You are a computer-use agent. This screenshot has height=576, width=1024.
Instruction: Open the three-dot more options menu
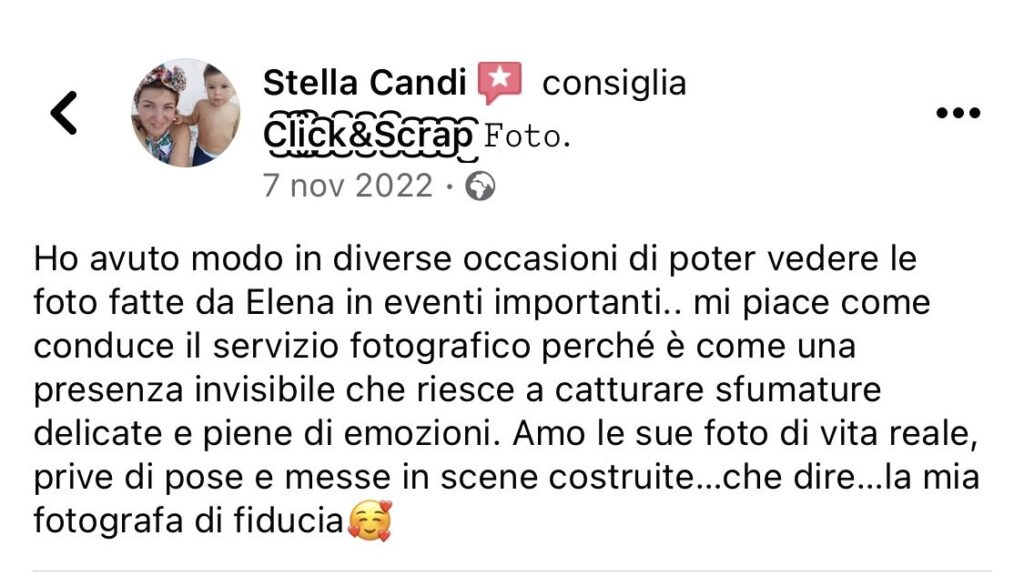958,113
